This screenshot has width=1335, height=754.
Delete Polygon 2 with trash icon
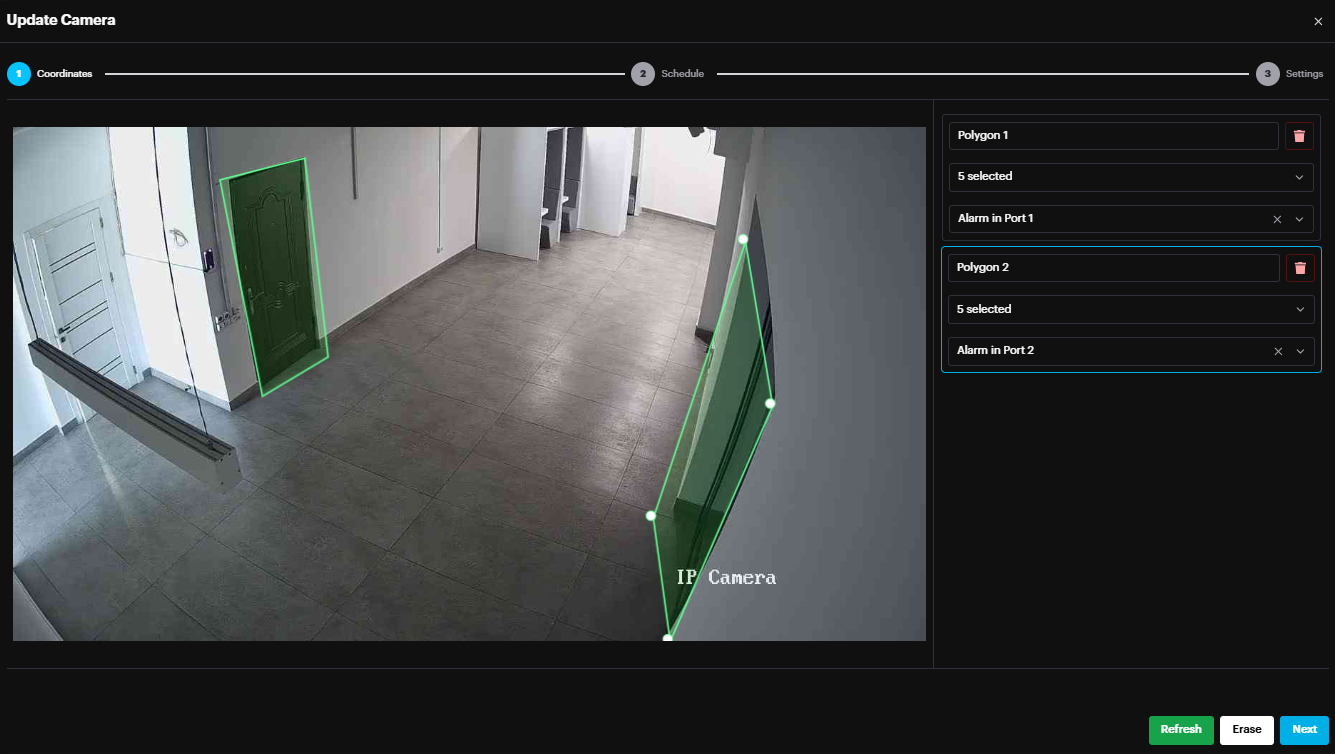pyautogui.click(x=1299, y=268)
